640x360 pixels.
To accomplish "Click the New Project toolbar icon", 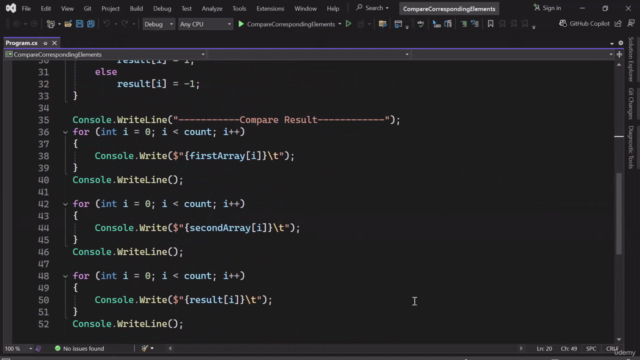I will pos(51,24).
